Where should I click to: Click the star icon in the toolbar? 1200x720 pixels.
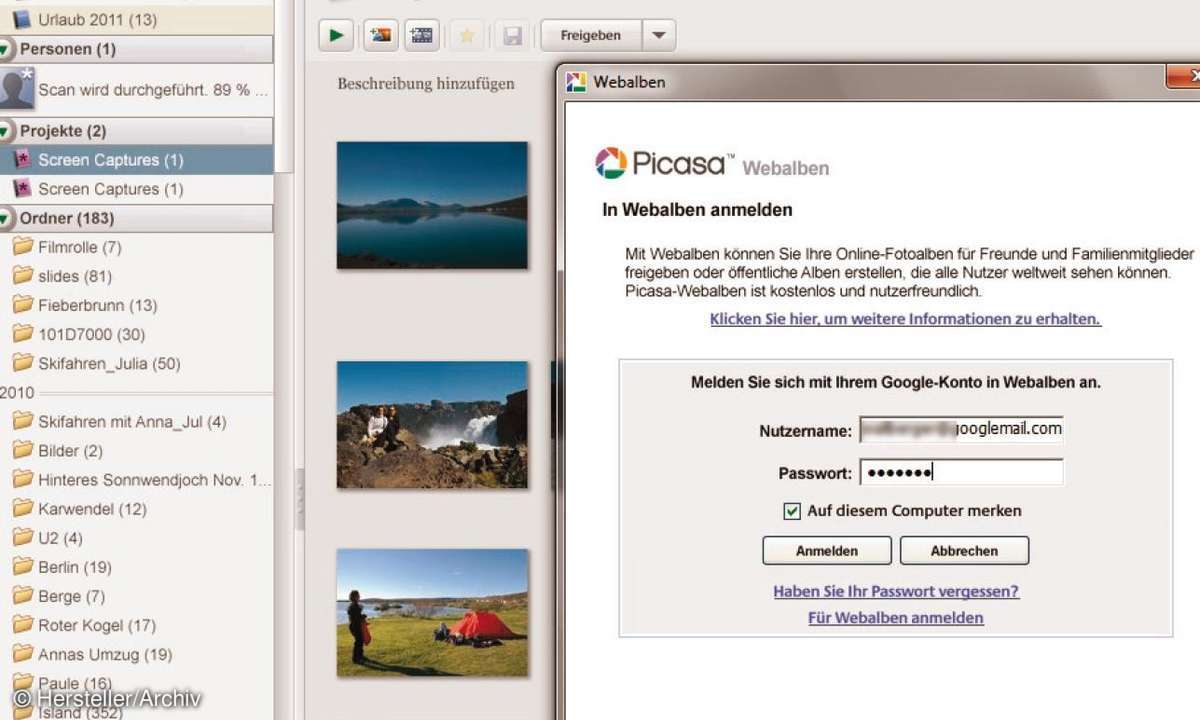coord(466,36)
